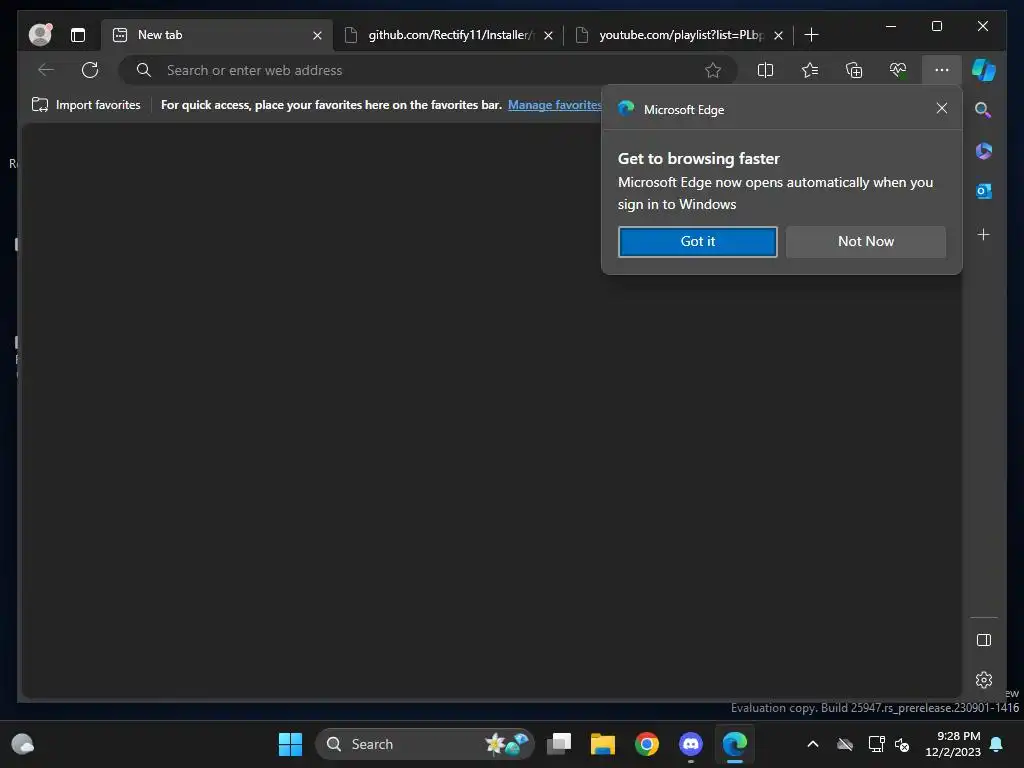Open the Microsoft 365 sidebar icon
1024x768 pixels.
[x=984, y=151]
